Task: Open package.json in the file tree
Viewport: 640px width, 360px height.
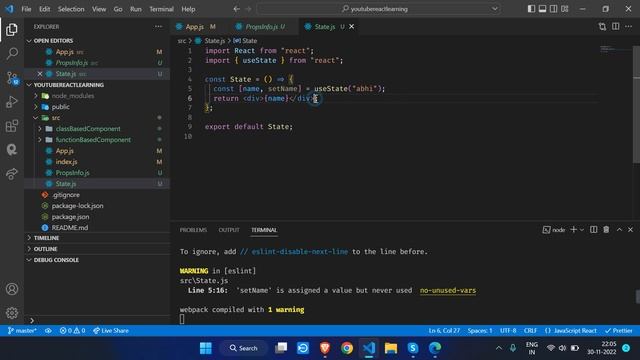Action: point(70,217)
